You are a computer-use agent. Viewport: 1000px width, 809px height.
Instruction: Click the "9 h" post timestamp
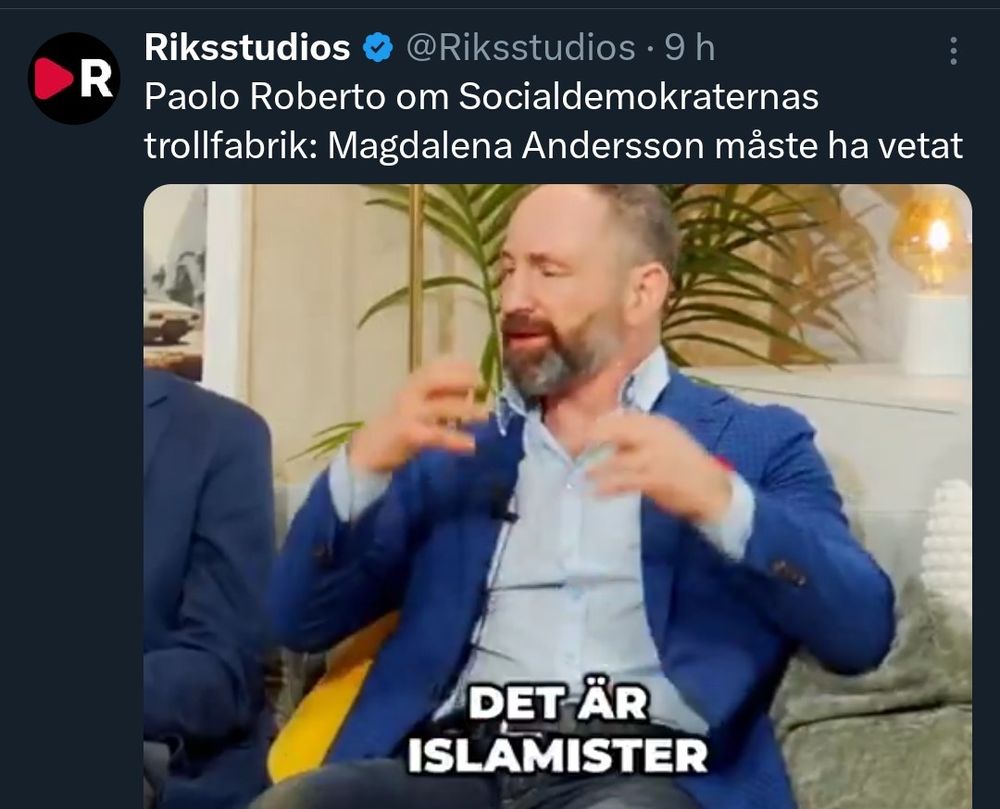[x=689, y=48]
